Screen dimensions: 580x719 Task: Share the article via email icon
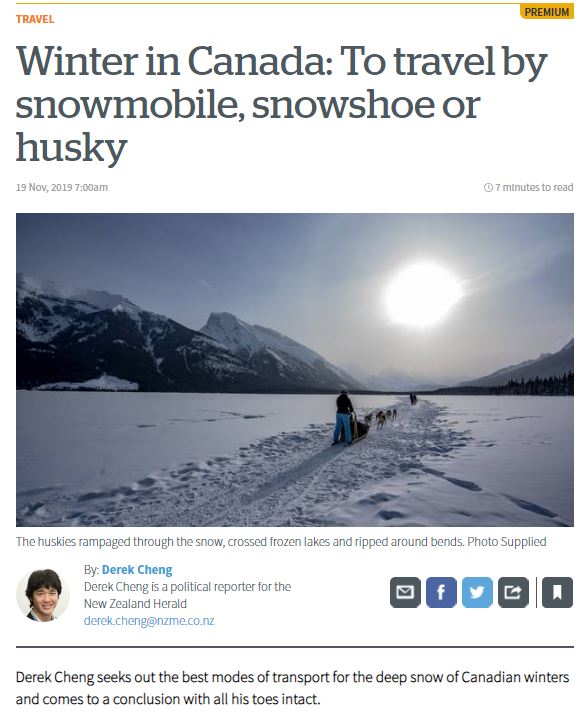coord(405,592)
